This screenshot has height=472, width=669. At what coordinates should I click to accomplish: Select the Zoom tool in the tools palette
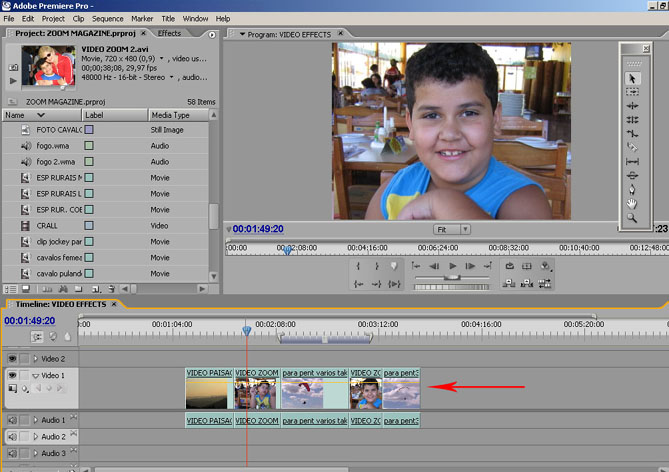(x=632, y=217)
